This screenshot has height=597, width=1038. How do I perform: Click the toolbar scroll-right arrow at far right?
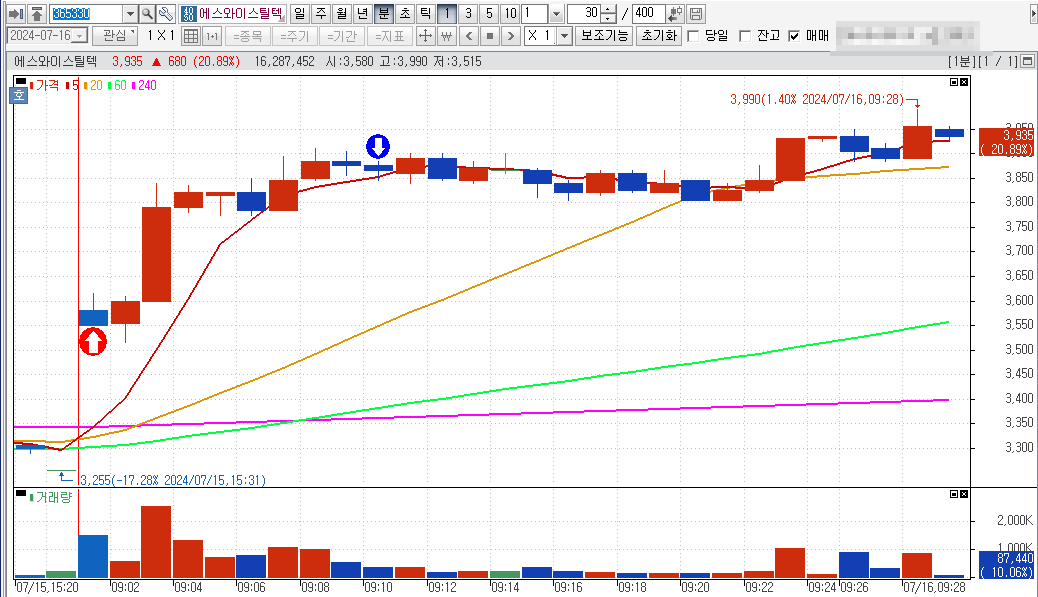point(1033,13)
